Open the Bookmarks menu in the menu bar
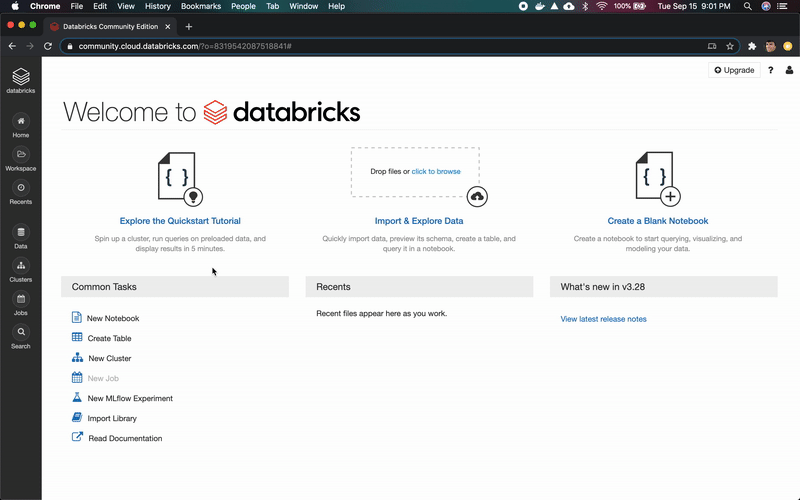The image size is (800, 500). tap(200, 6)
